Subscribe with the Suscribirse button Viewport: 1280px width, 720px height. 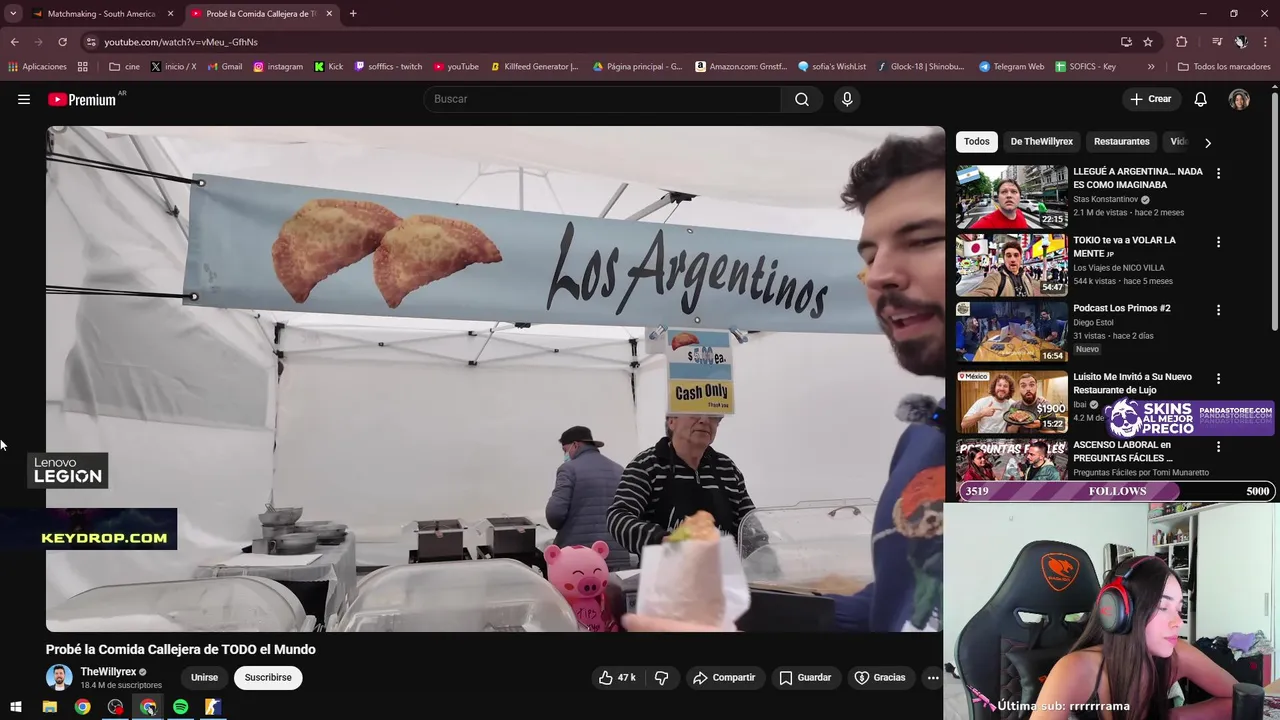(268, 678)
